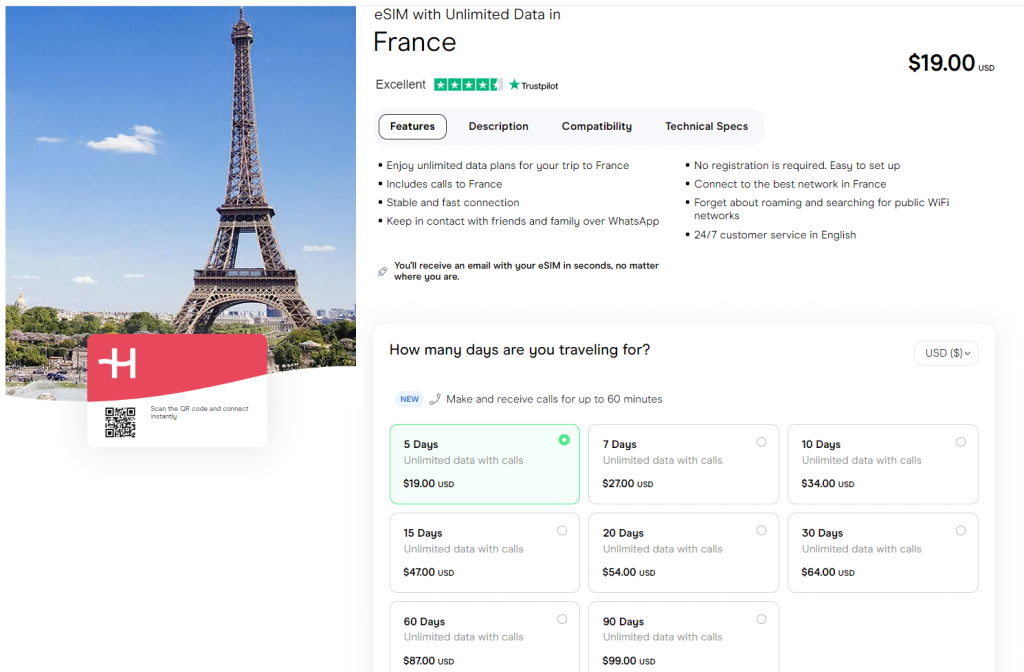Click the blue NEW badge
This screenshot has width=1024, height=672.
(409, 398)
